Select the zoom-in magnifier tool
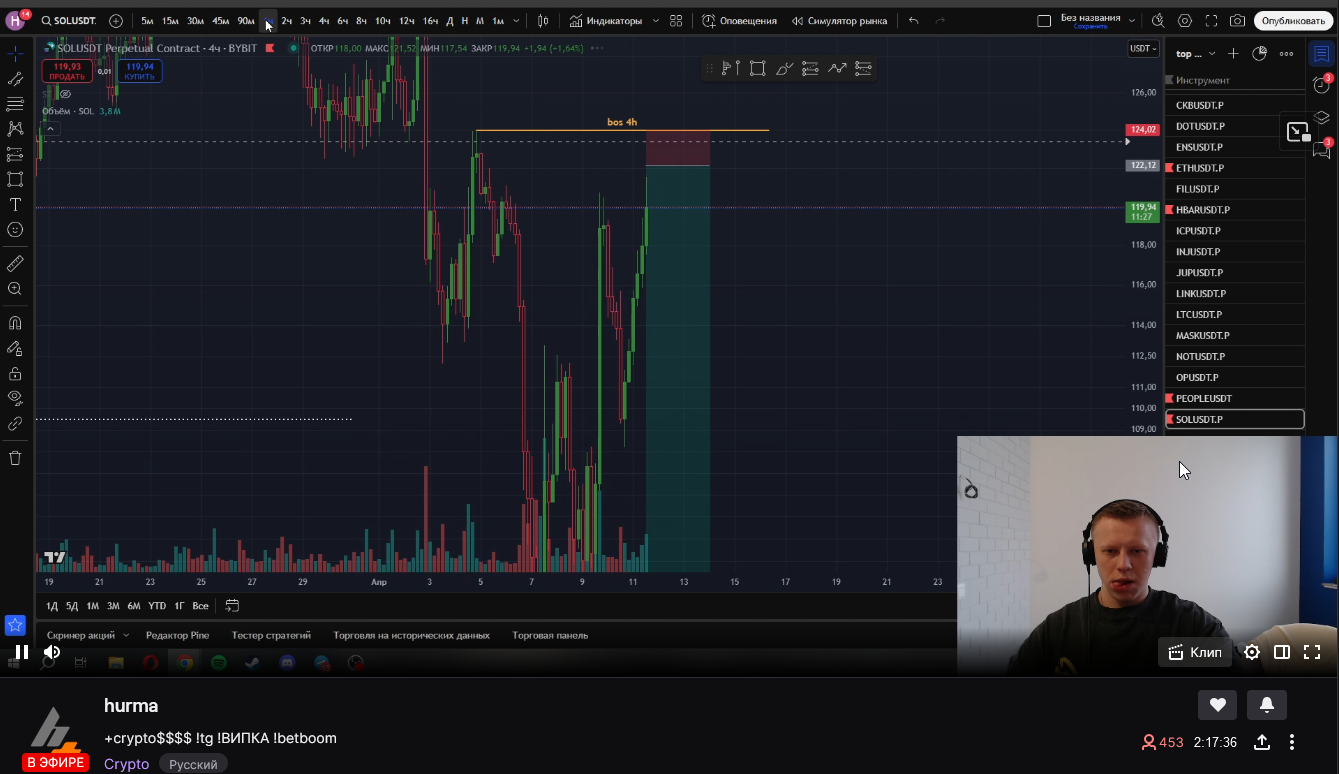1339x774 pixels. (x=15, y=289)
